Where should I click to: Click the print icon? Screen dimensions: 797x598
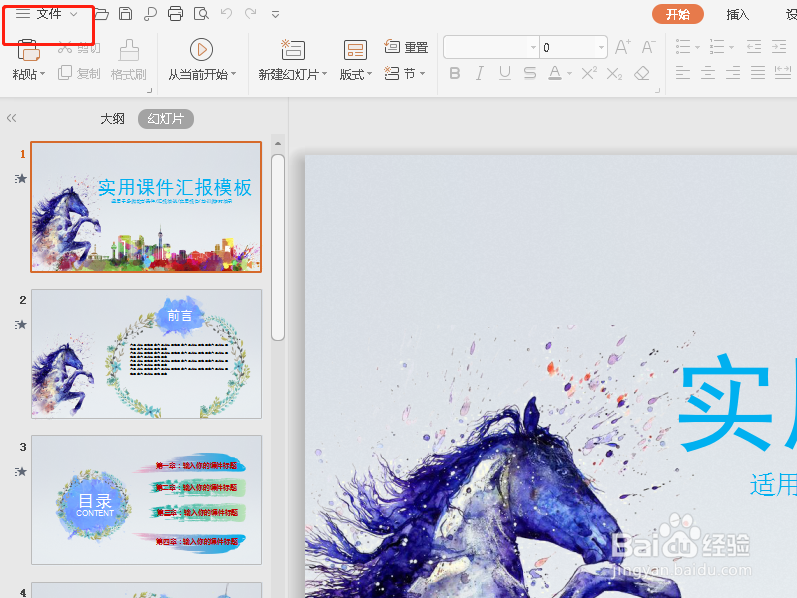175,14
